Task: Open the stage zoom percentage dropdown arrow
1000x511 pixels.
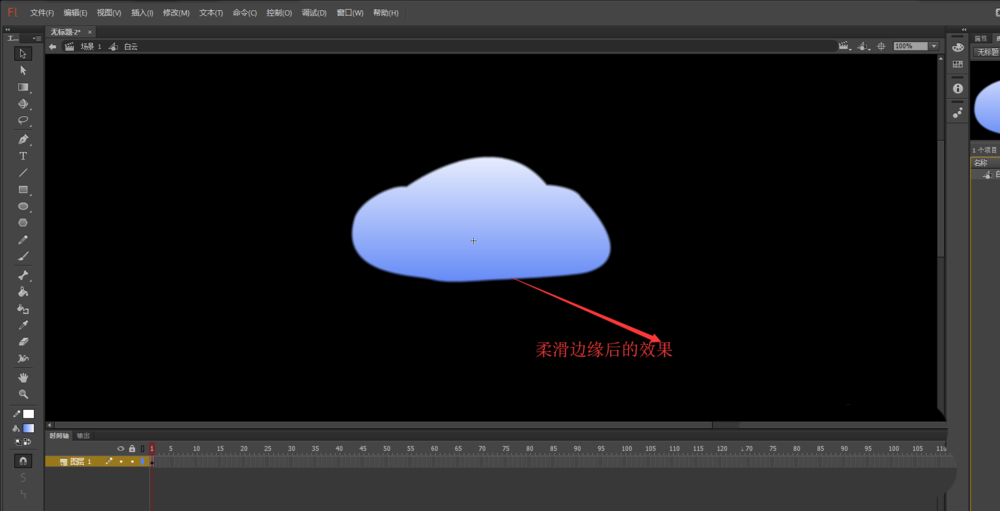Action: tap(934, 46)
